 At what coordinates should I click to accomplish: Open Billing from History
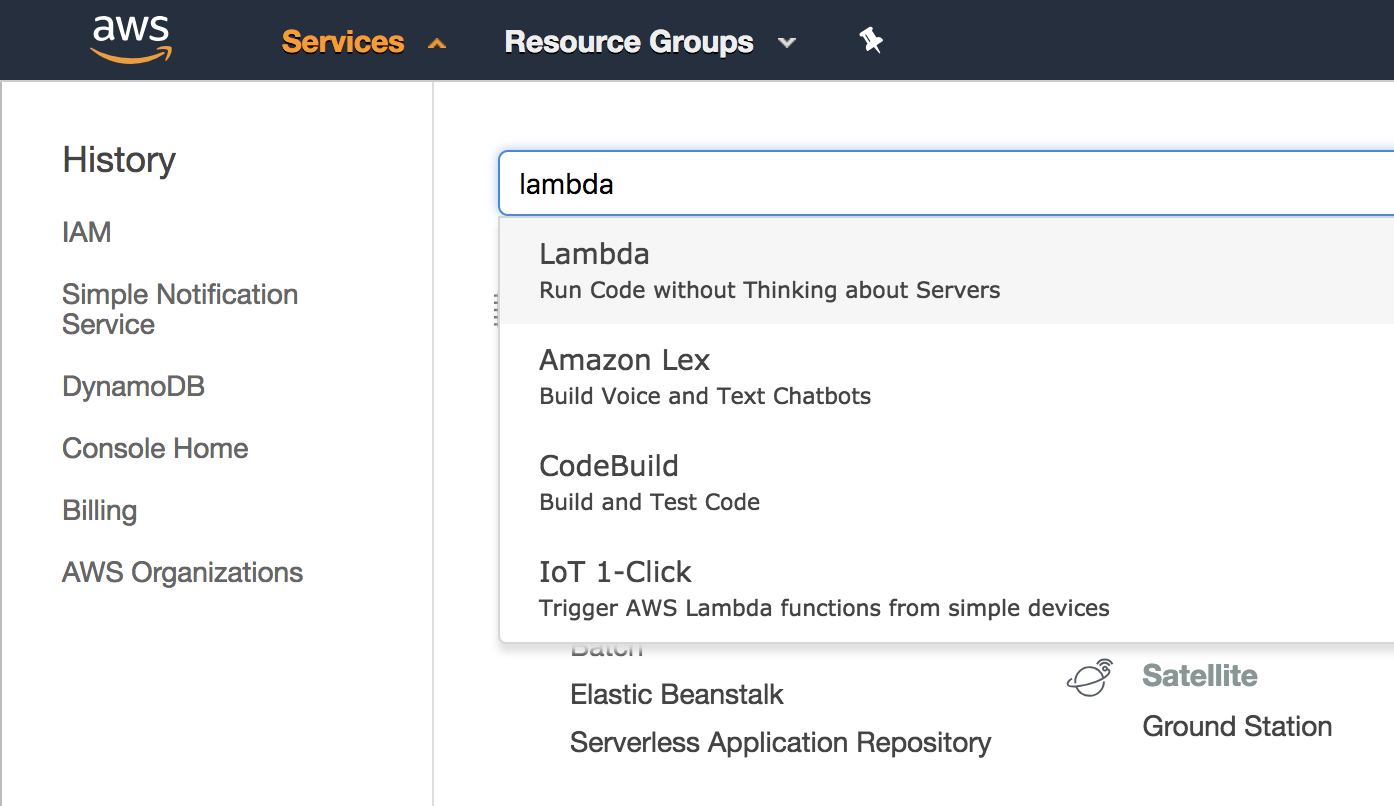click(99, 510)
